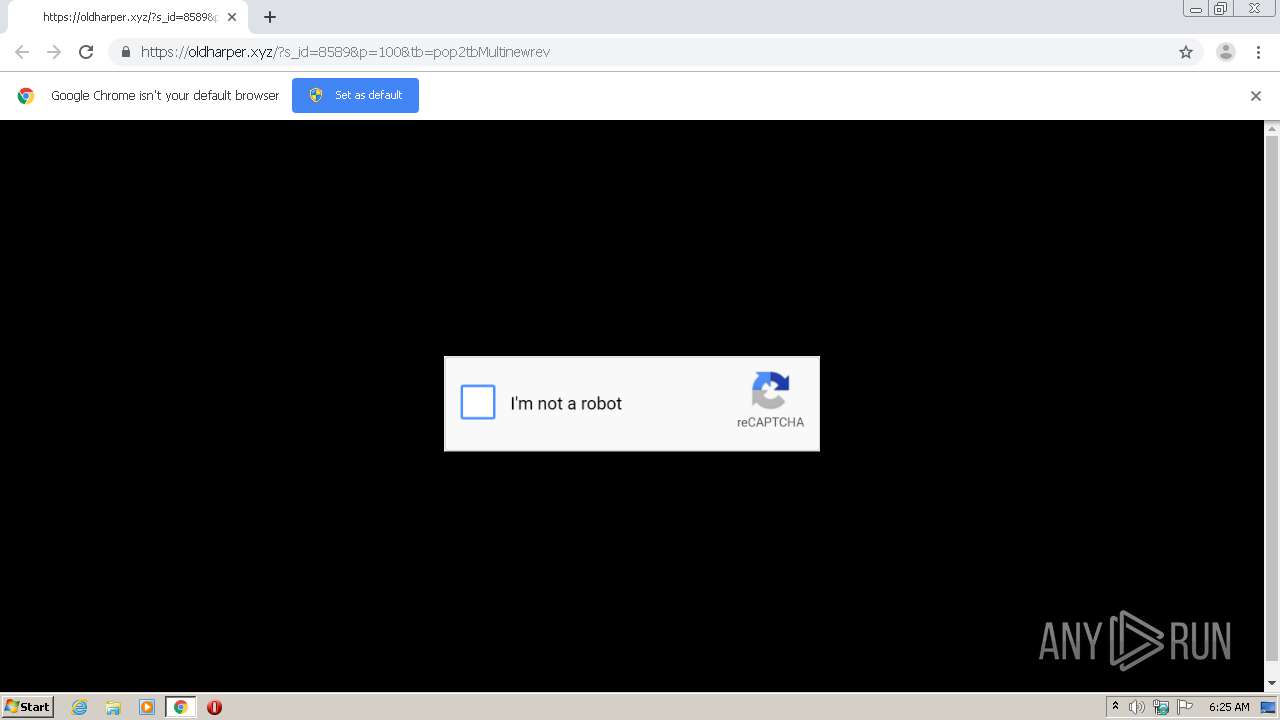Show hidden system tray icons
The height and width of the screenshot is (720, 1280).
[x=1115, y=707]
